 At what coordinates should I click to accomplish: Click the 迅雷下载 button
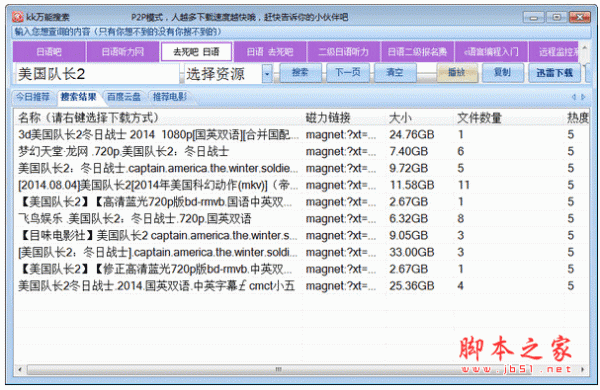(554, 73)
